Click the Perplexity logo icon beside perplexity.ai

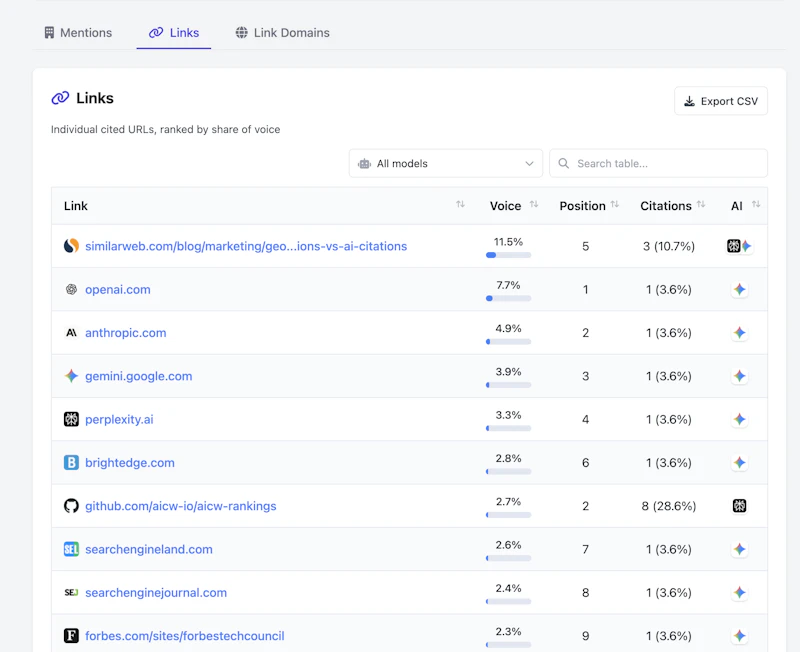click(71, 419)
